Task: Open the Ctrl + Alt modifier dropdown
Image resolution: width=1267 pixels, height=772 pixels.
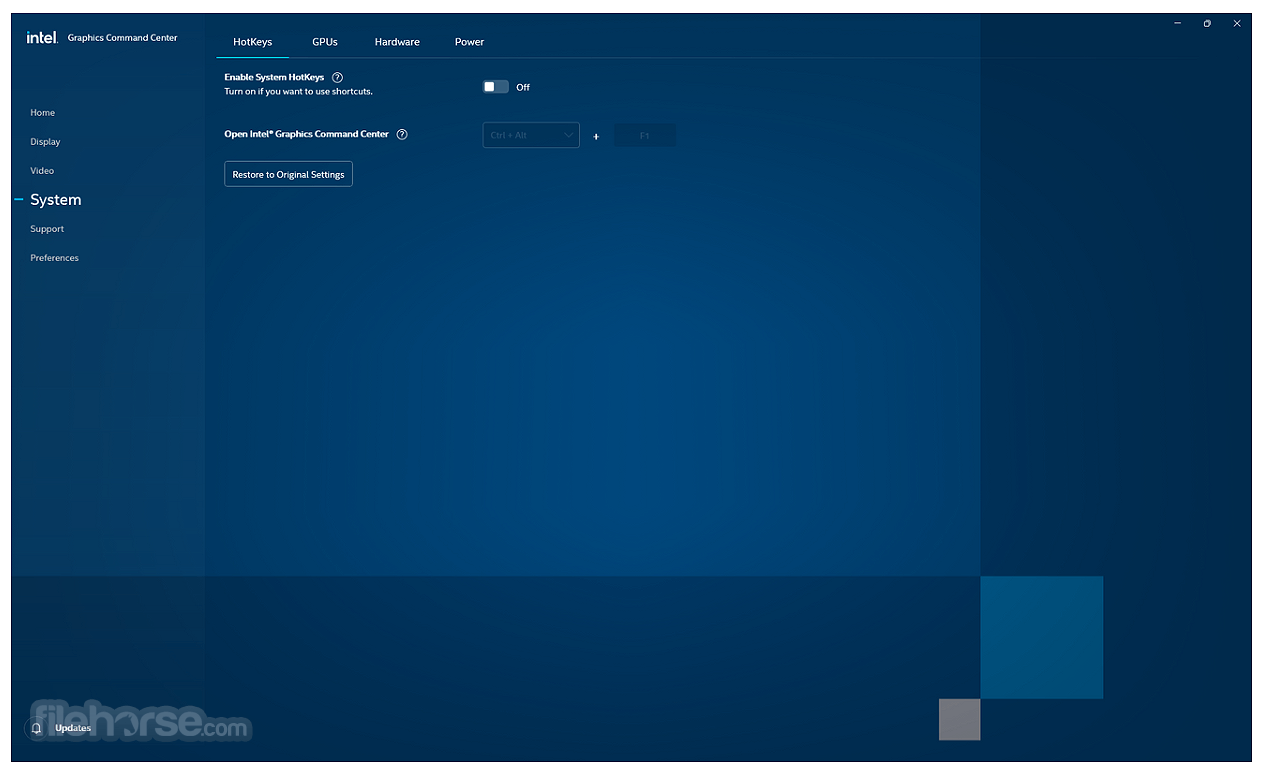Action: (x=531, y=135)
